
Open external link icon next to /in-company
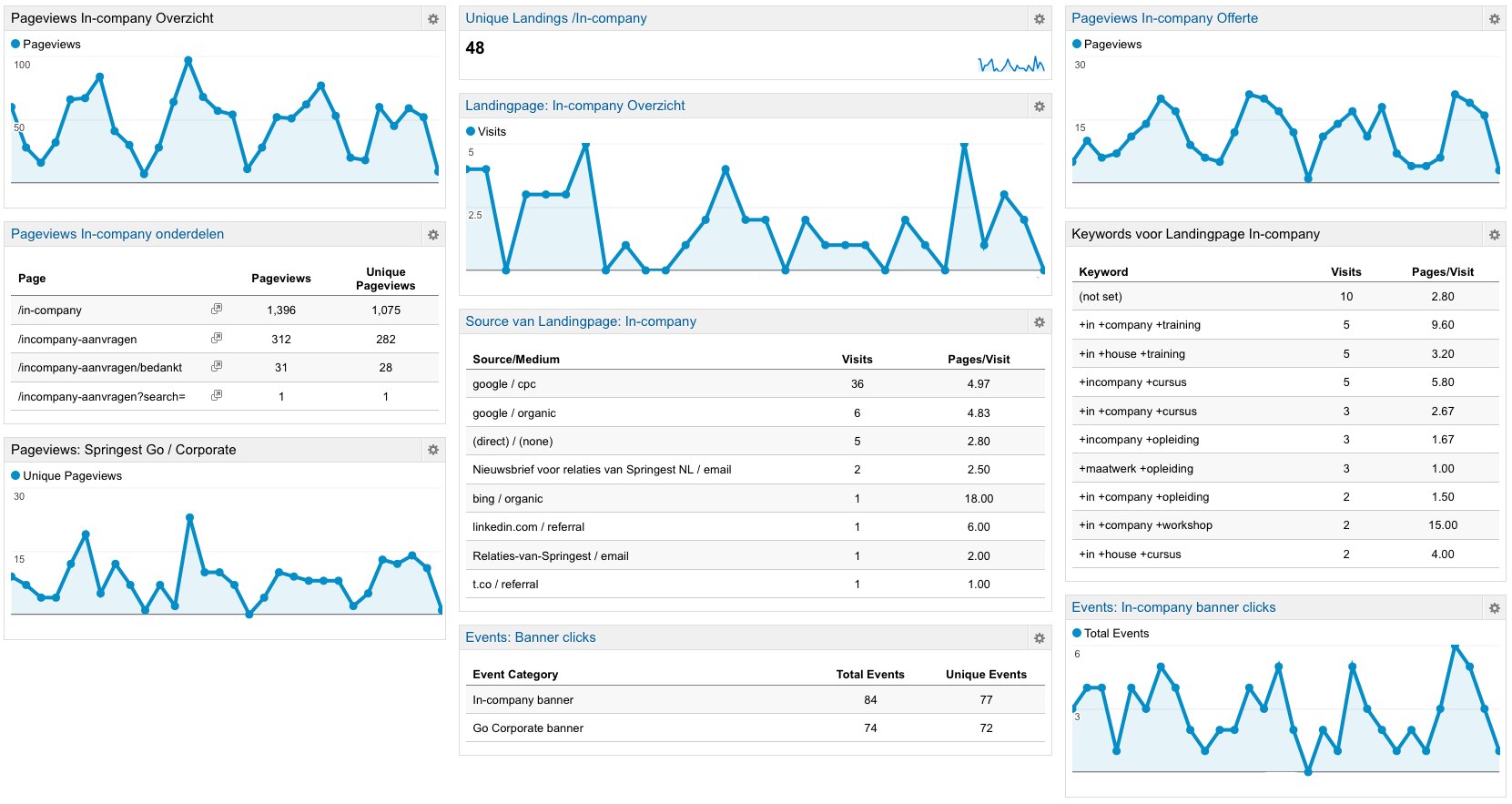(x=217, y=310)
